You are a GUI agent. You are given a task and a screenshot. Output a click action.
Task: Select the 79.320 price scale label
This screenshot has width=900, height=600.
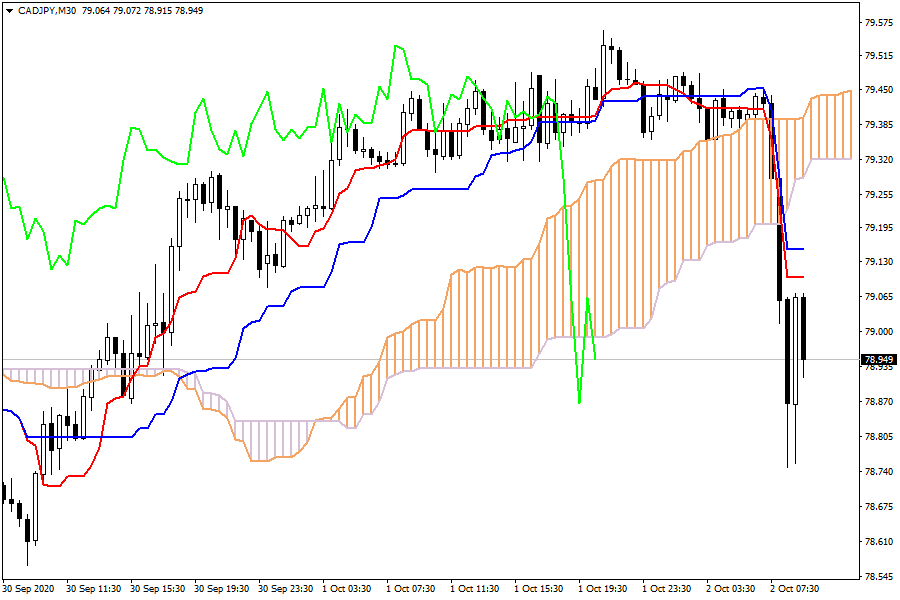pos(878,160)
